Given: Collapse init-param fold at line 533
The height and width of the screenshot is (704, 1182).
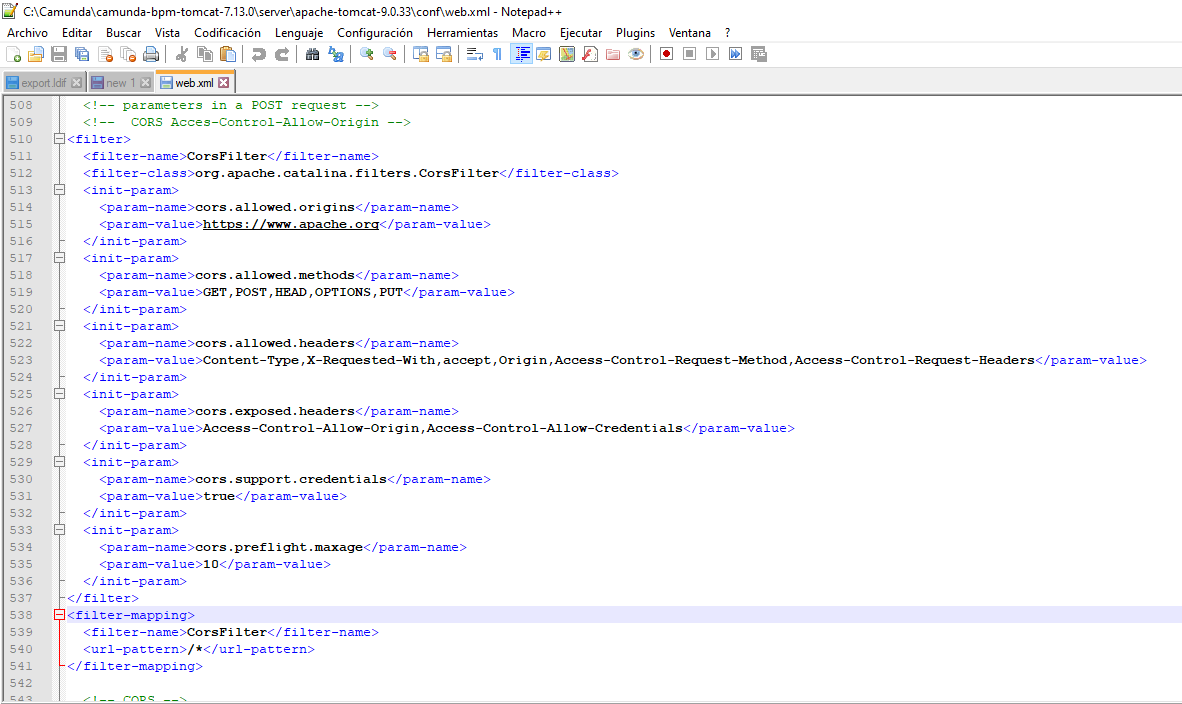Looking at the screenshot, I should (60, 530).
